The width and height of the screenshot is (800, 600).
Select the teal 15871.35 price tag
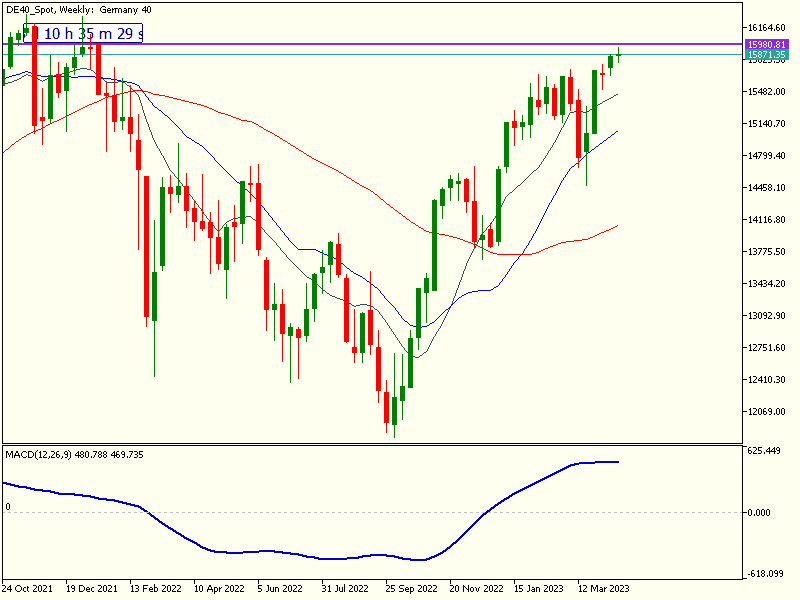(x=768, y=55)
